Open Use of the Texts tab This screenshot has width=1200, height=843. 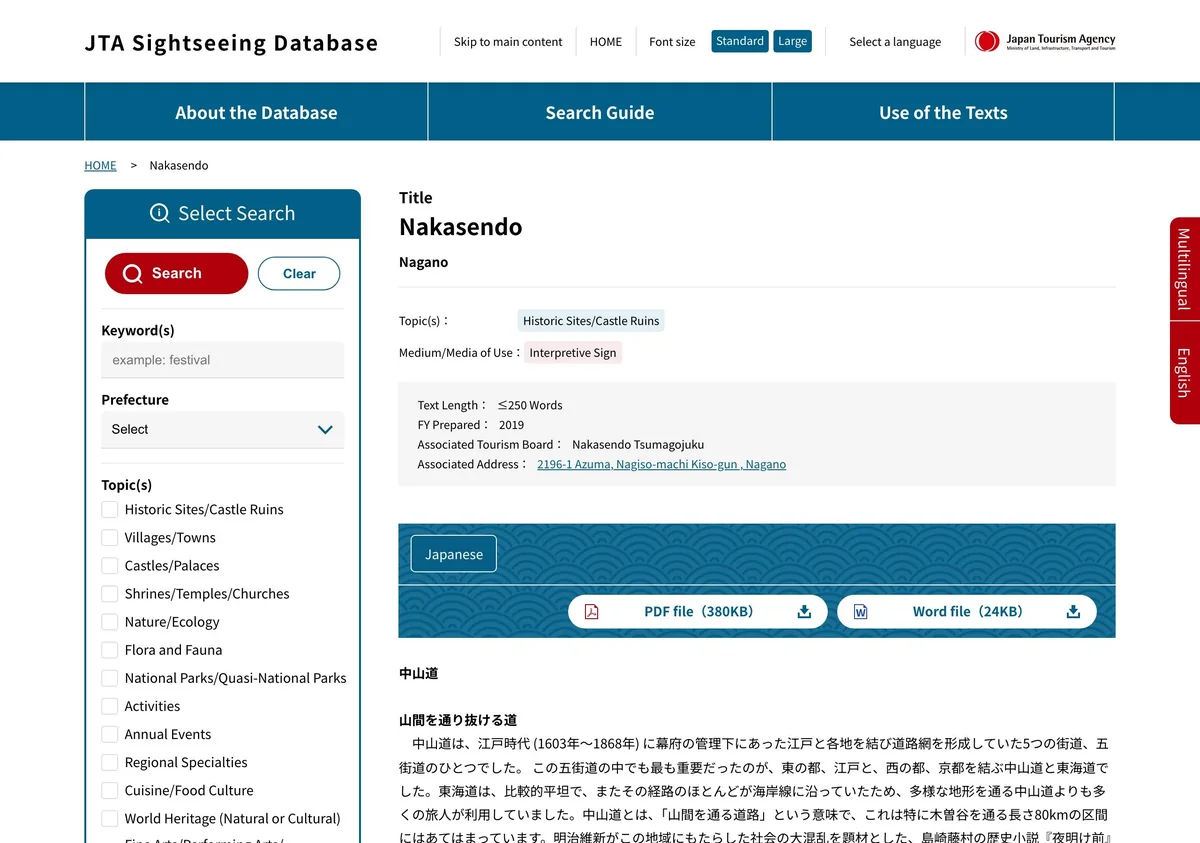point(943,112)
